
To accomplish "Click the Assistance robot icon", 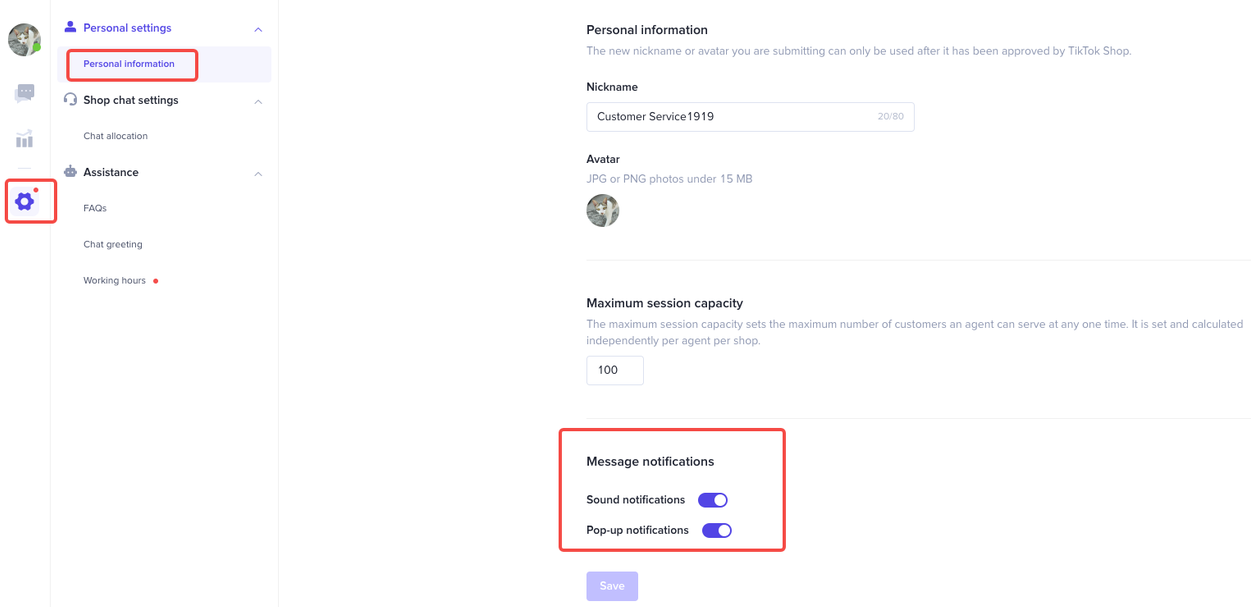I will pyautogui.click(x=70, y=172).
